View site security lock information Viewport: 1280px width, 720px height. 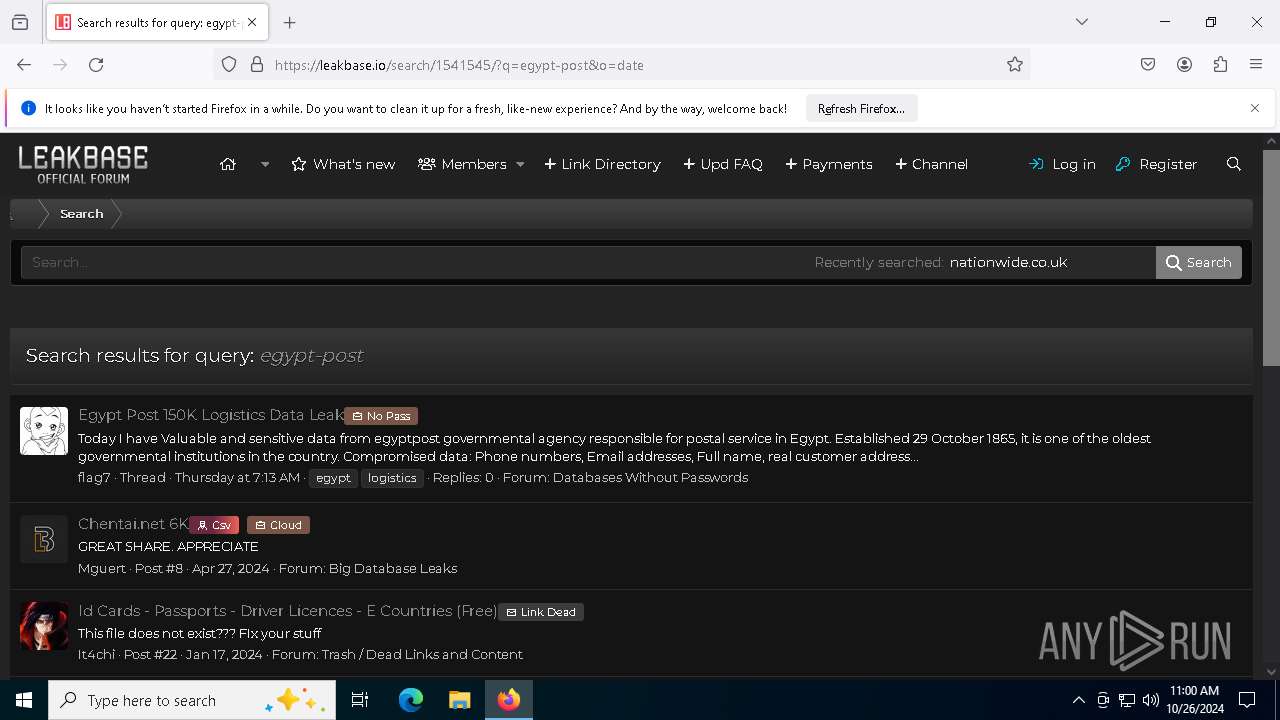(x=257, y=65)
